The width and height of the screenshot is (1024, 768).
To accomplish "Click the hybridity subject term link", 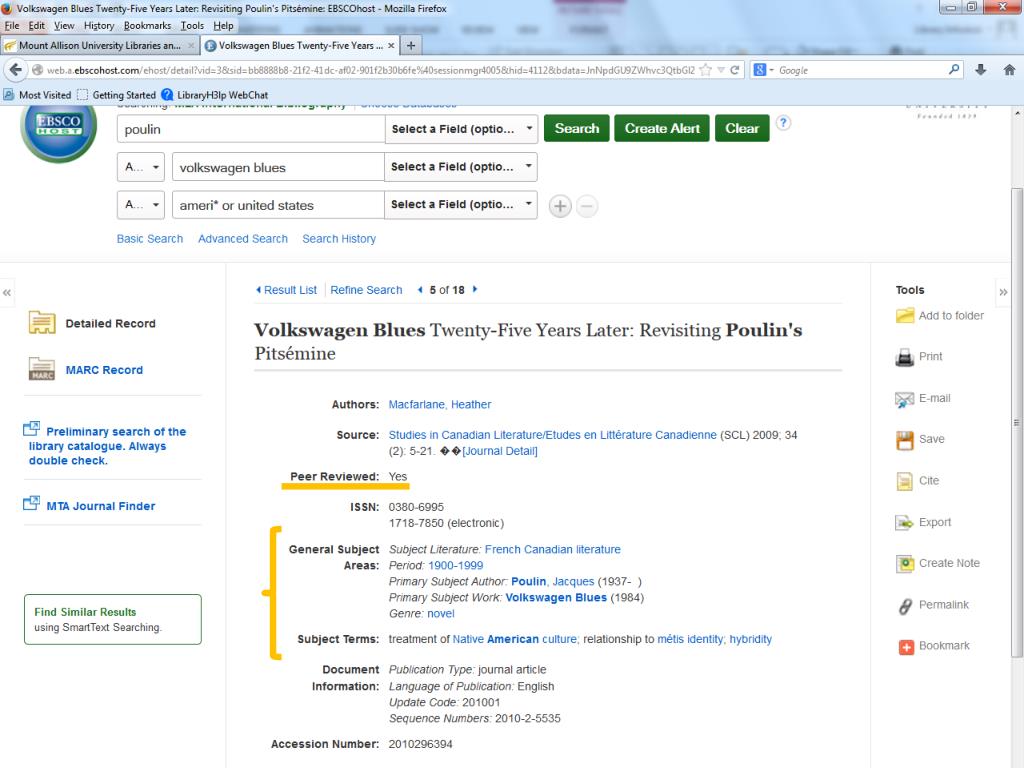I will (x=750, y=639).
